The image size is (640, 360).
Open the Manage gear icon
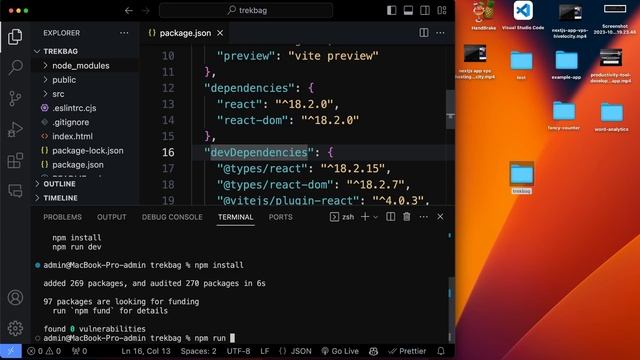pos(15,328)
